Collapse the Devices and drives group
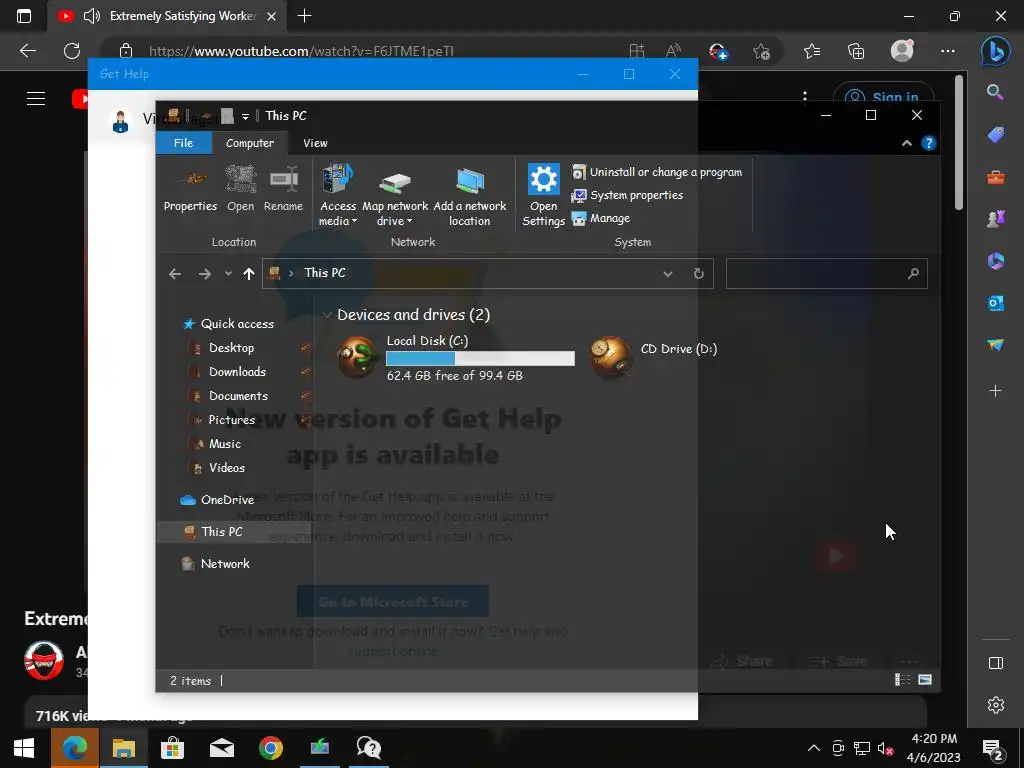1024x768 pixels. 327,315
